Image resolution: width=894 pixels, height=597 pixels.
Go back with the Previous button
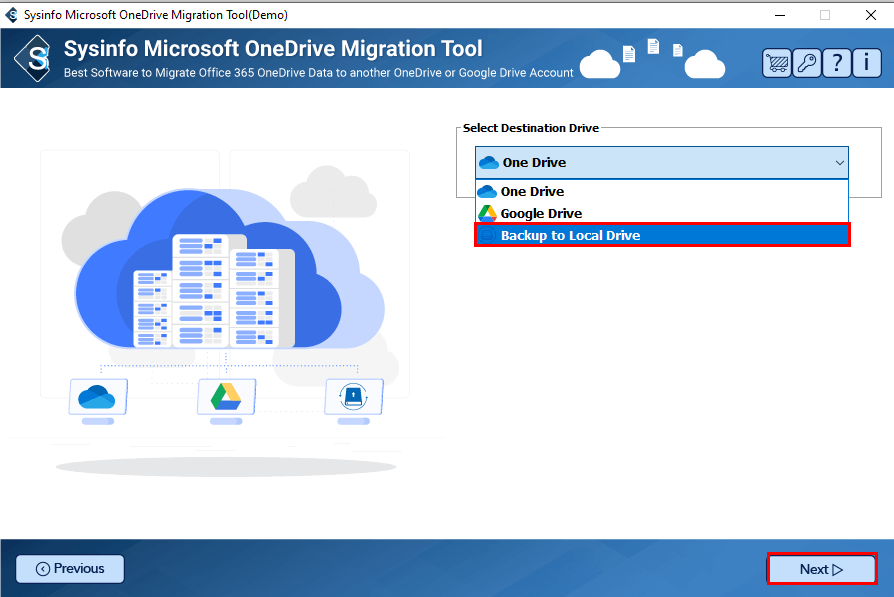pos(70,568)
